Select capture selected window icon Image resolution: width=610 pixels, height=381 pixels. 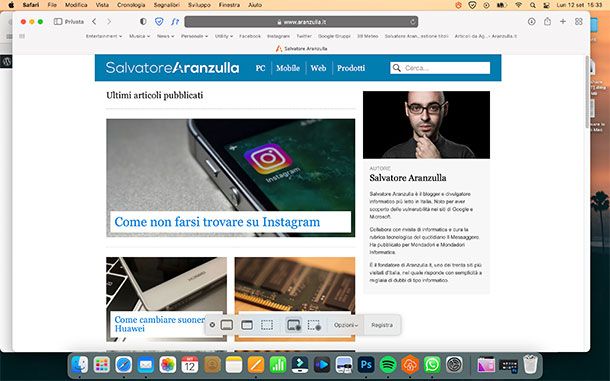(x=247, y=325)
